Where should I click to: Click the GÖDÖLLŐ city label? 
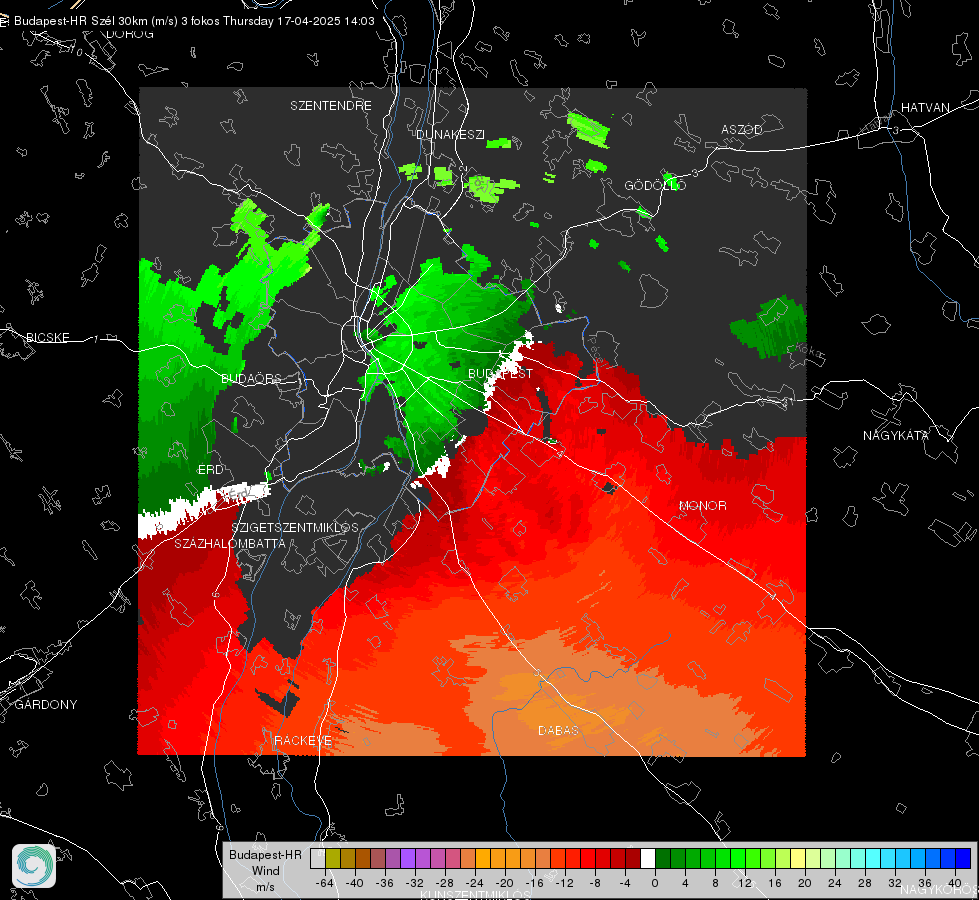[x=655, y=185]
